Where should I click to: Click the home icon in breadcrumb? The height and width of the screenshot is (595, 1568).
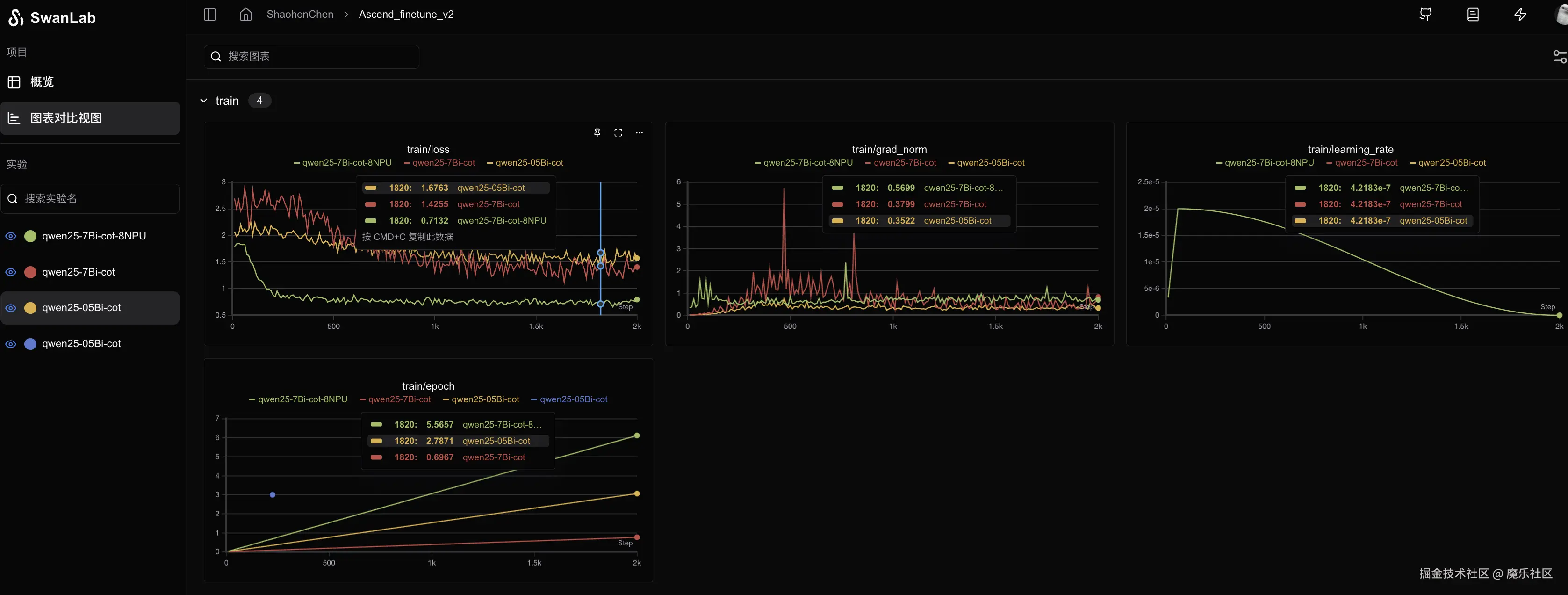(245, 14)
